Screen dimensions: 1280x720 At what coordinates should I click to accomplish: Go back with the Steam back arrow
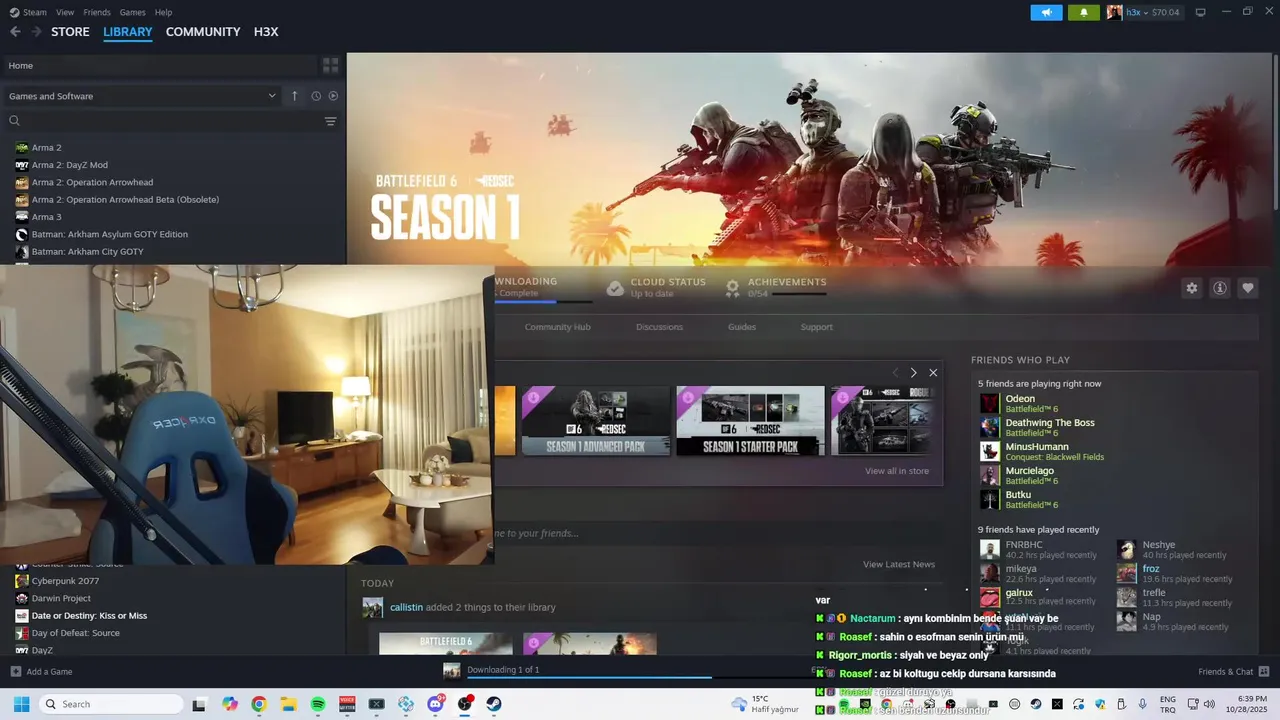point(15,32)
